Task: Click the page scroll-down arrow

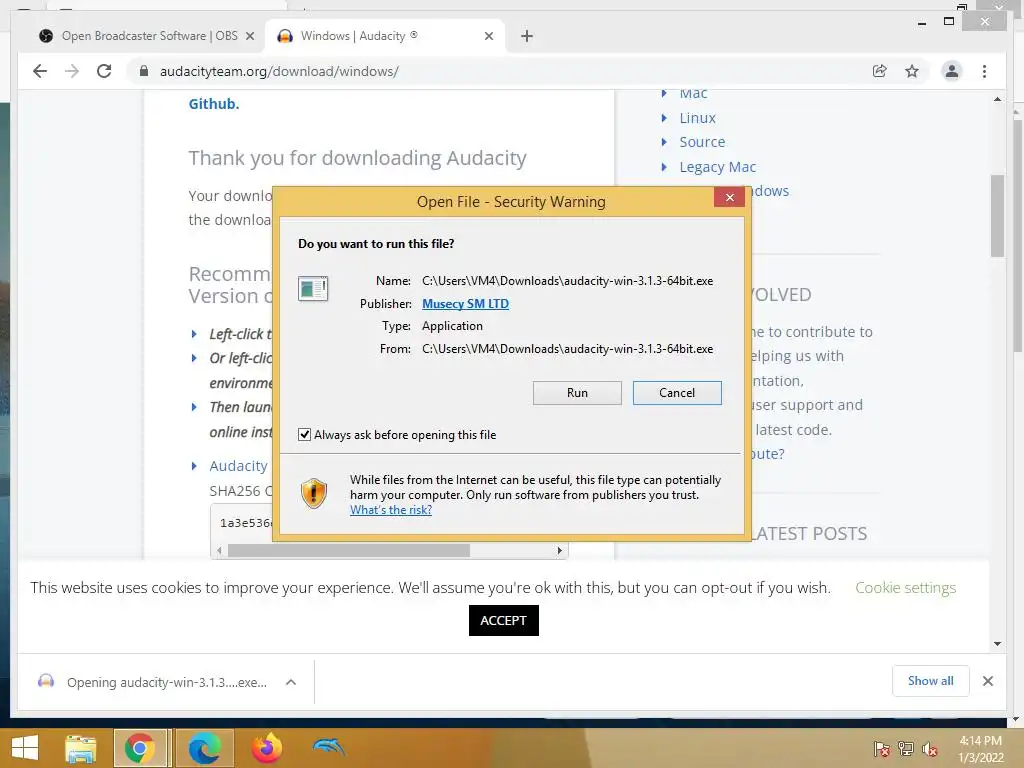Action: coord(997,644)
